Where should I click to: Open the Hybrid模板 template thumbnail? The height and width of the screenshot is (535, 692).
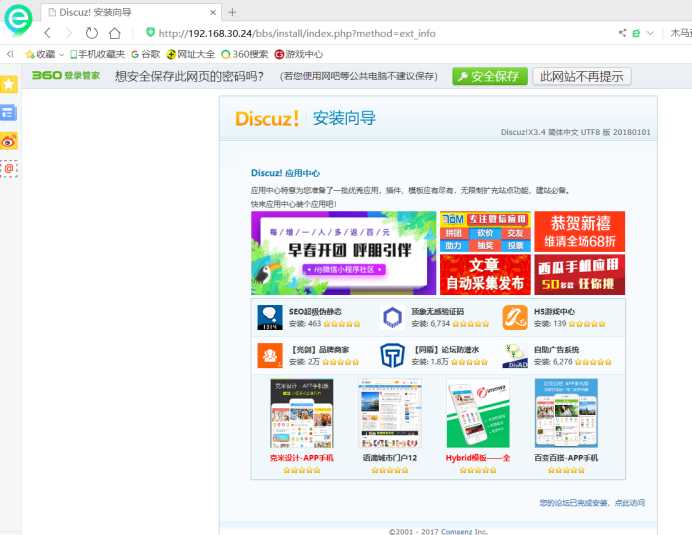click(x=478, y=413)
